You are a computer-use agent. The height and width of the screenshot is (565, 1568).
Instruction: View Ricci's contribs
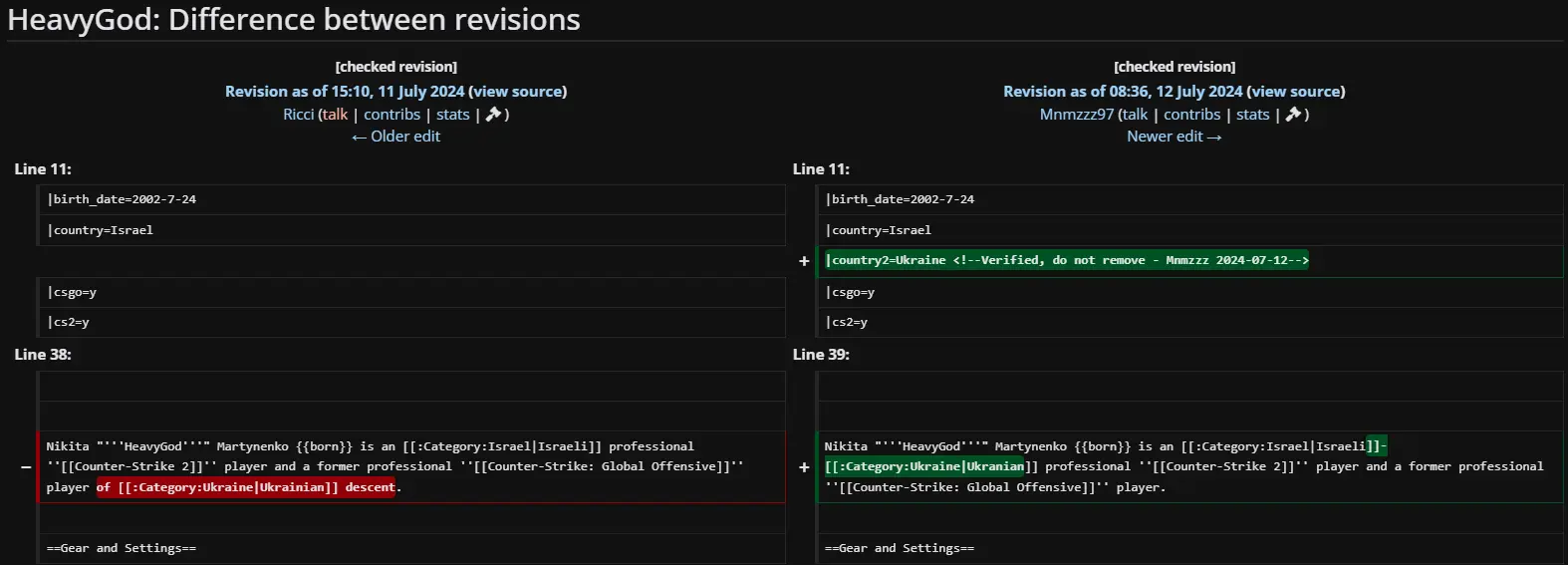pos(392,114)
